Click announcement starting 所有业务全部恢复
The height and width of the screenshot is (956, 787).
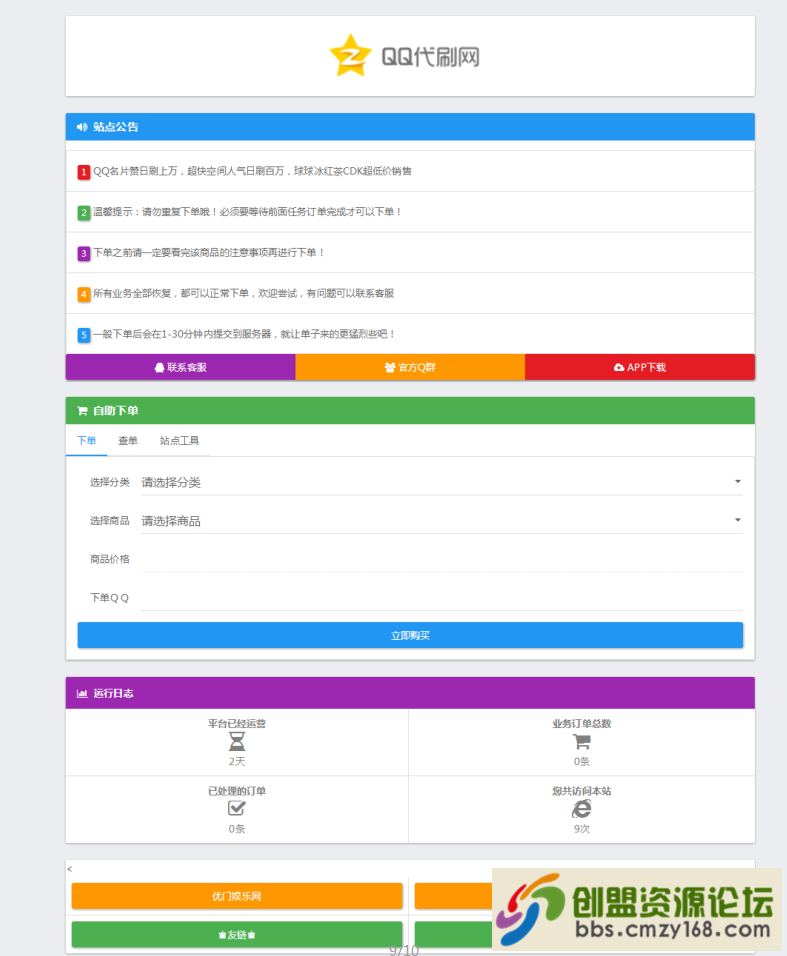(x=243, y=293)
